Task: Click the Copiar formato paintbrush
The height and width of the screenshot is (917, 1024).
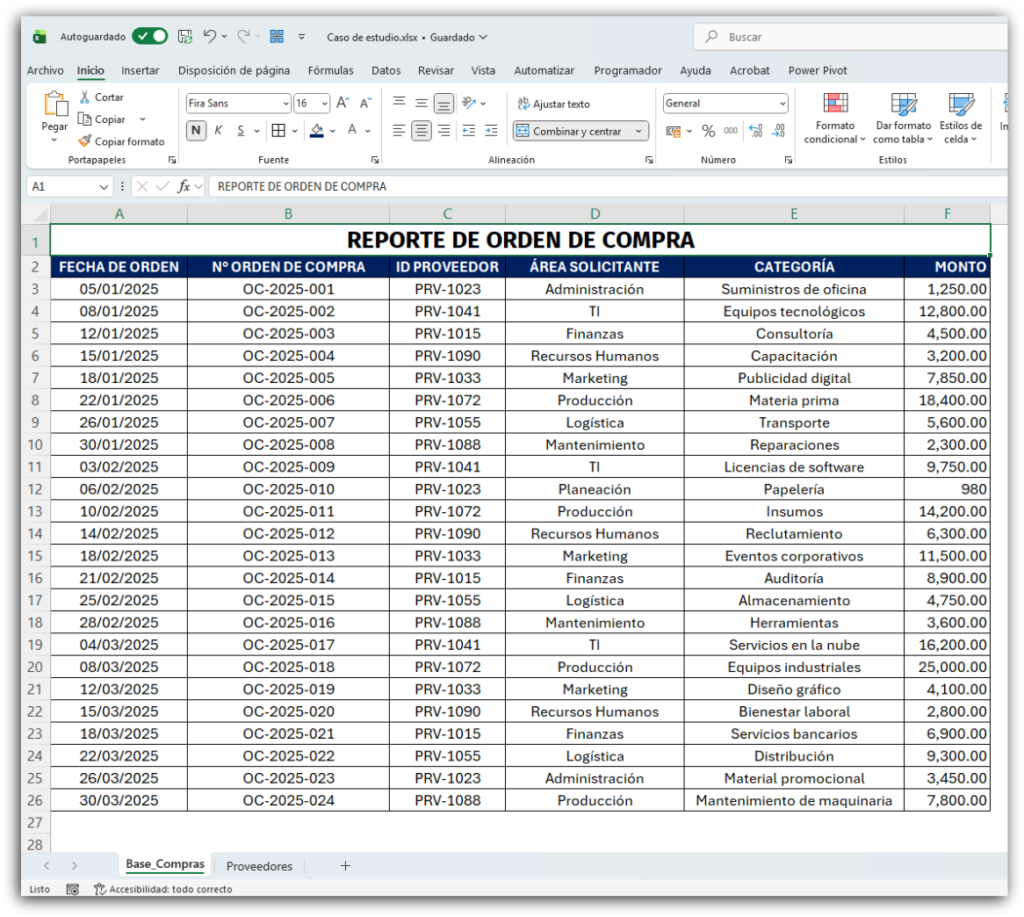Action: 85,141
